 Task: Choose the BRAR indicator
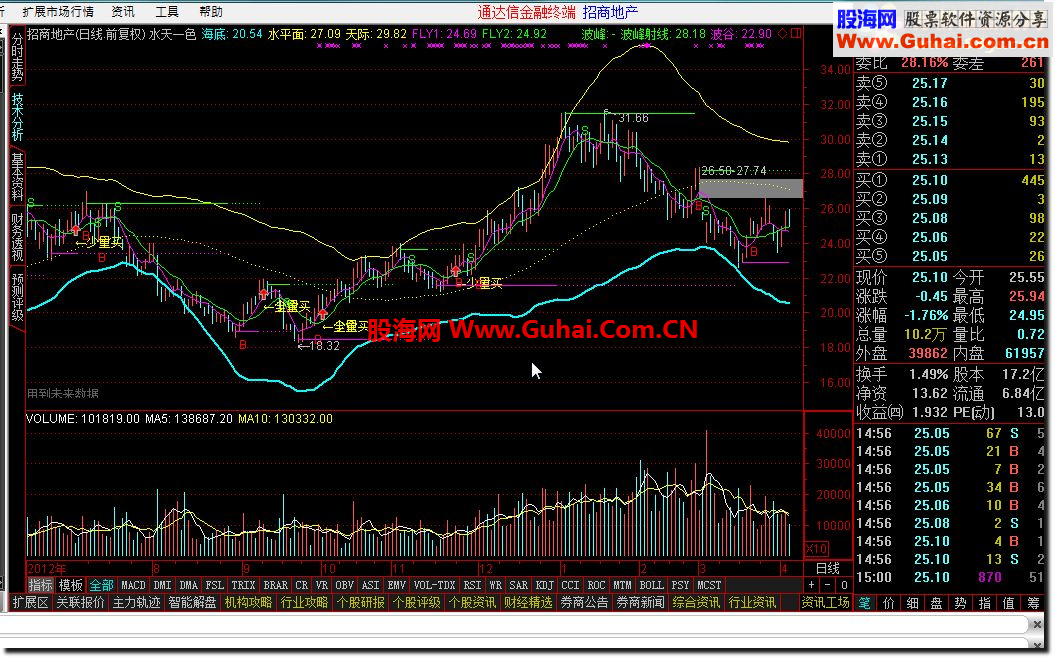click(x=275, y=585)
